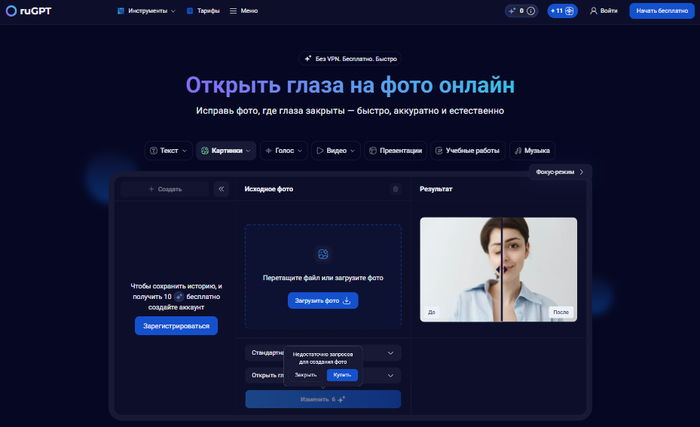This screenshot has width=700, height=427.
Task: Click the trash icon beside Исходное фото
Action: click(x=395, y=188)
